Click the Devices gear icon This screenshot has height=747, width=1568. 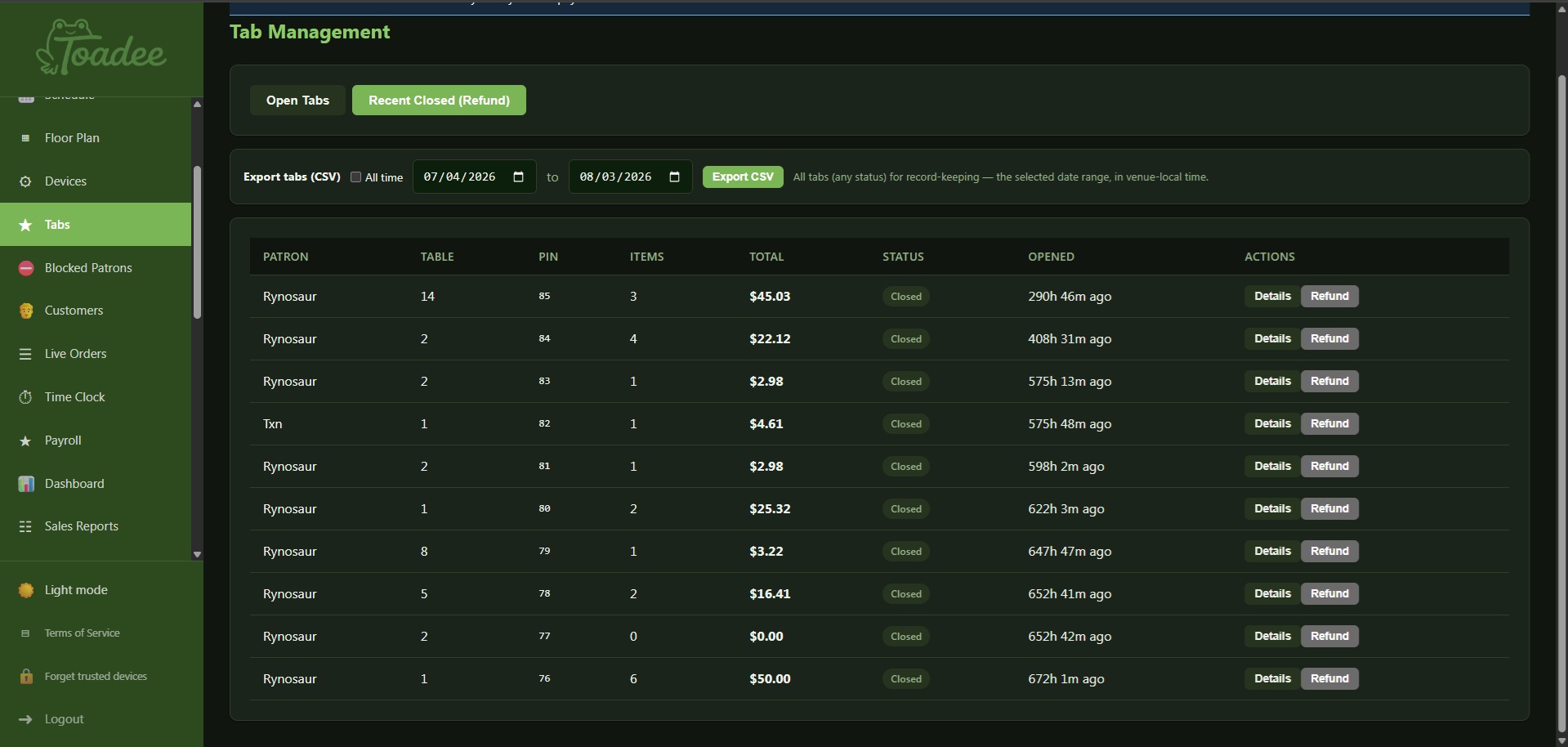click(x=25, y=181)
